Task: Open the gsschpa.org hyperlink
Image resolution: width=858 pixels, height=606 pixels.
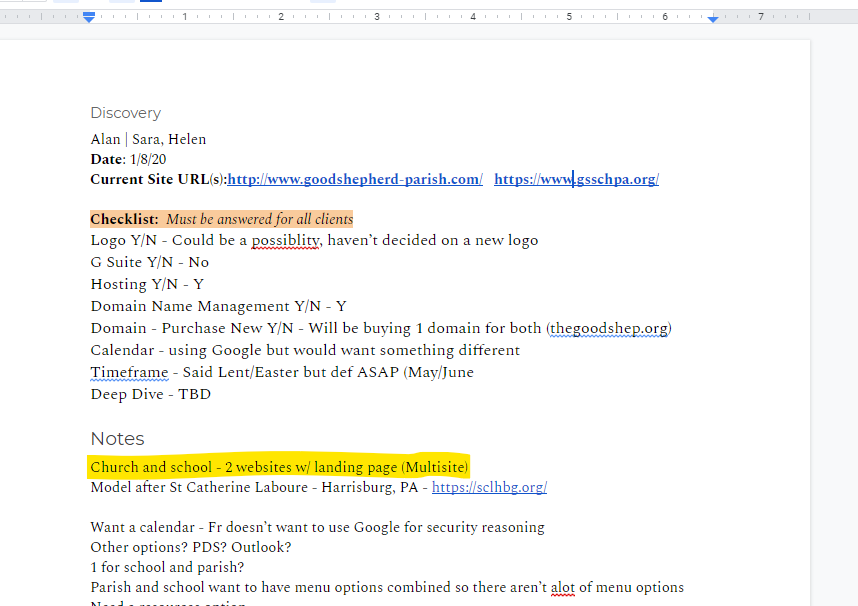Action: [576, 179]
